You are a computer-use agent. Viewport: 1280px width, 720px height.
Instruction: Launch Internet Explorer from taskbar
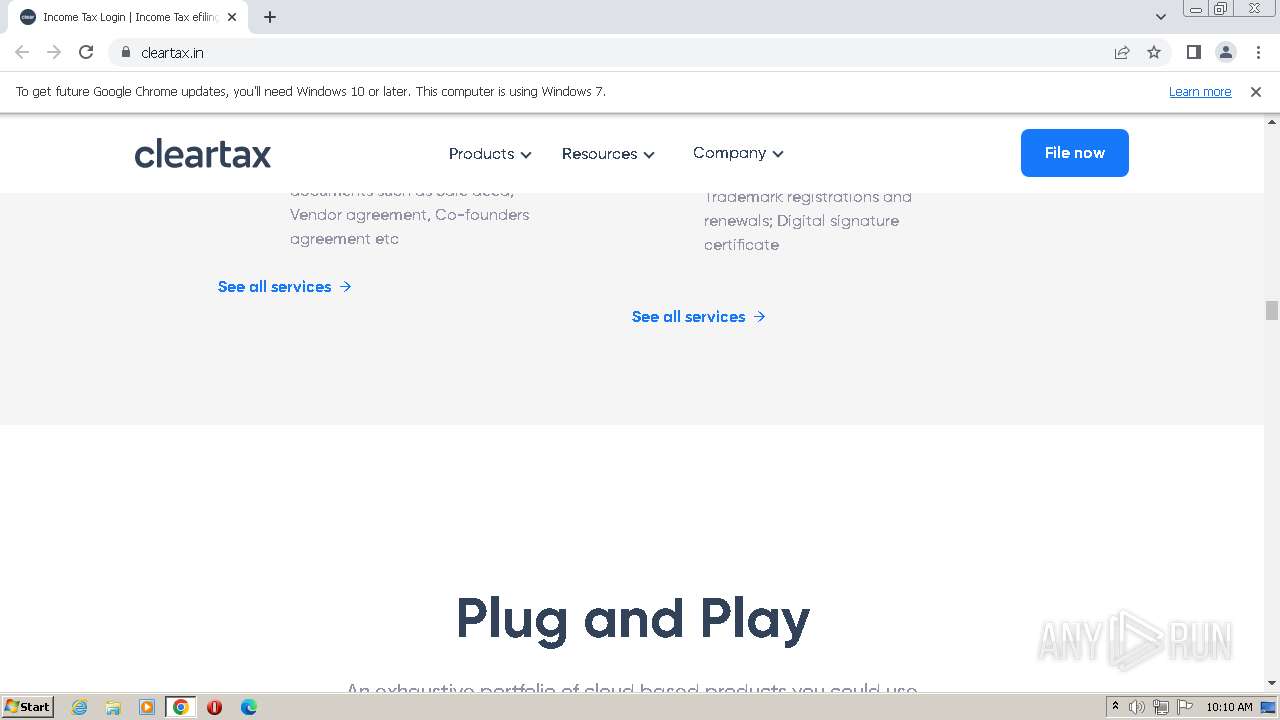point(79,707)
